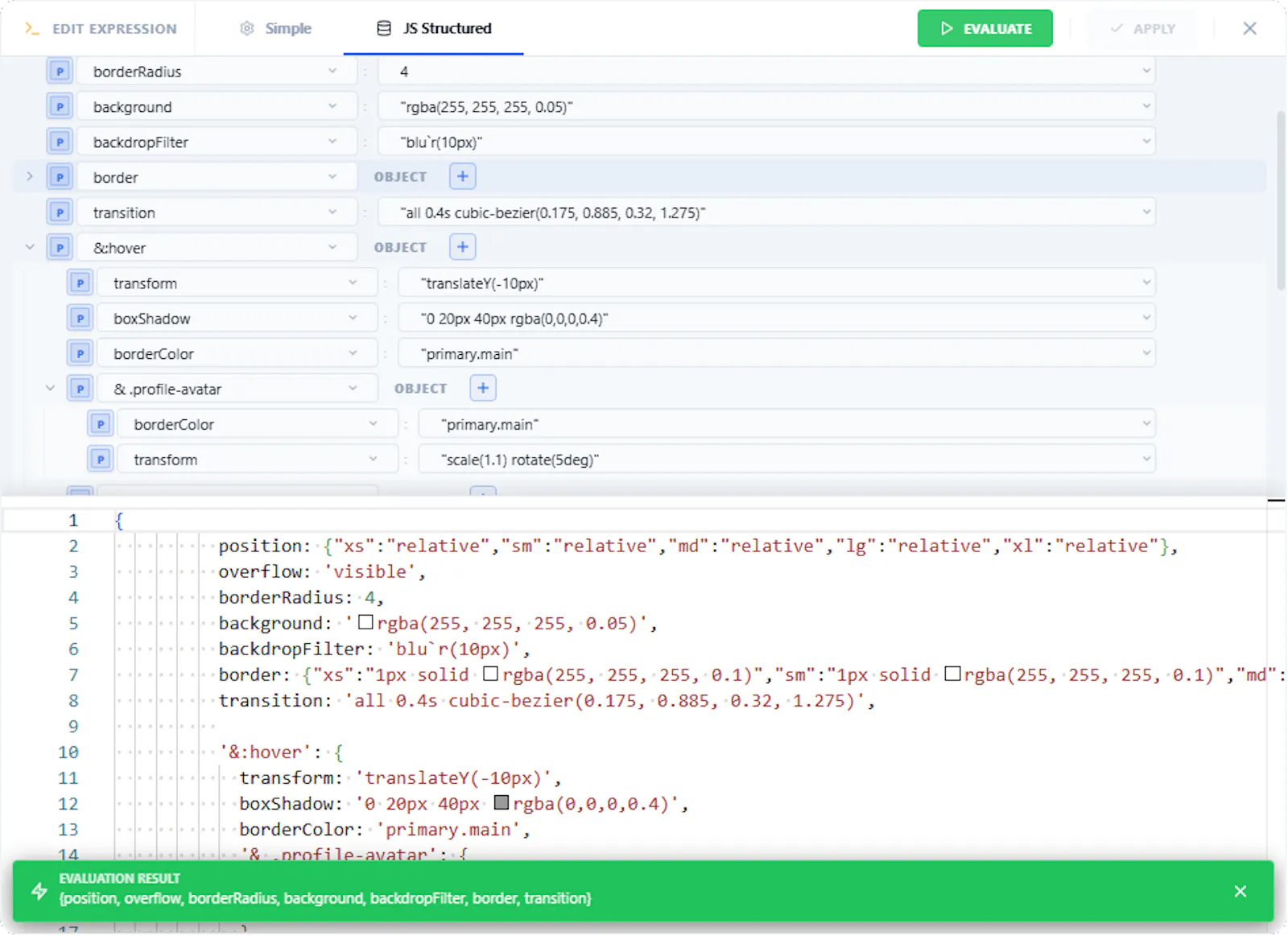1288x936 pixels.
Task: Click the 'overflow: visible' code line
Action: 322,571
